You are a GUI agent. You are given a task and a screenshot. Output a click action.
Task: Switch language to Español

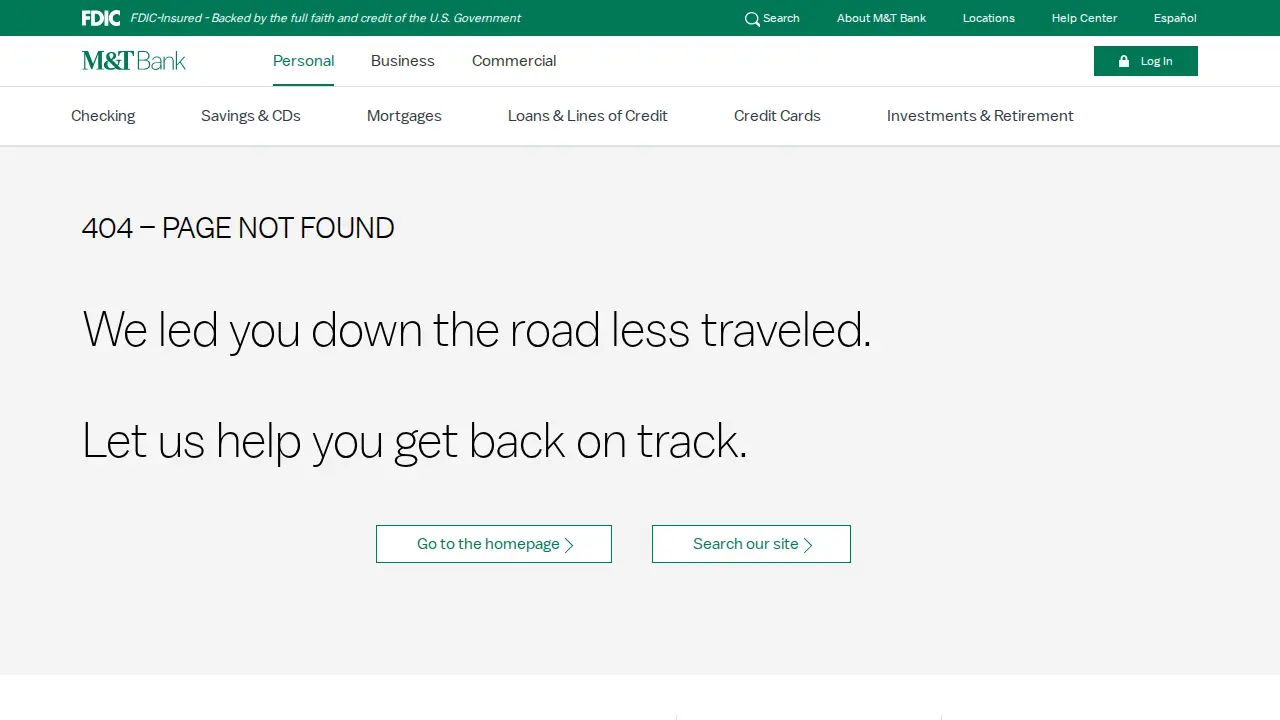pos(1175,18)
